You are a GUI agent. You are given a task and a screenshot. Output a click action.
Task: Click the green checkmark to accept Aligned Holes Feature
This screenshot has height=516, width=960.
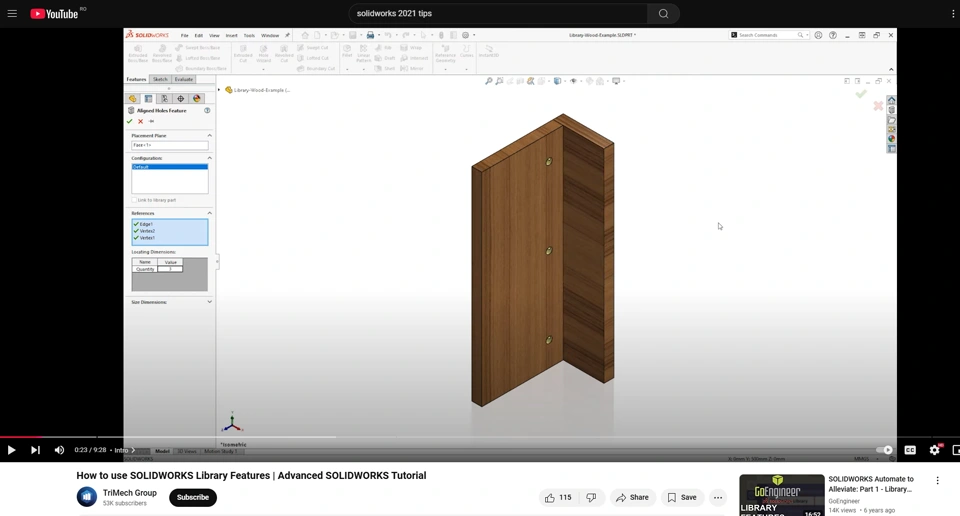[x=130, y=121]
